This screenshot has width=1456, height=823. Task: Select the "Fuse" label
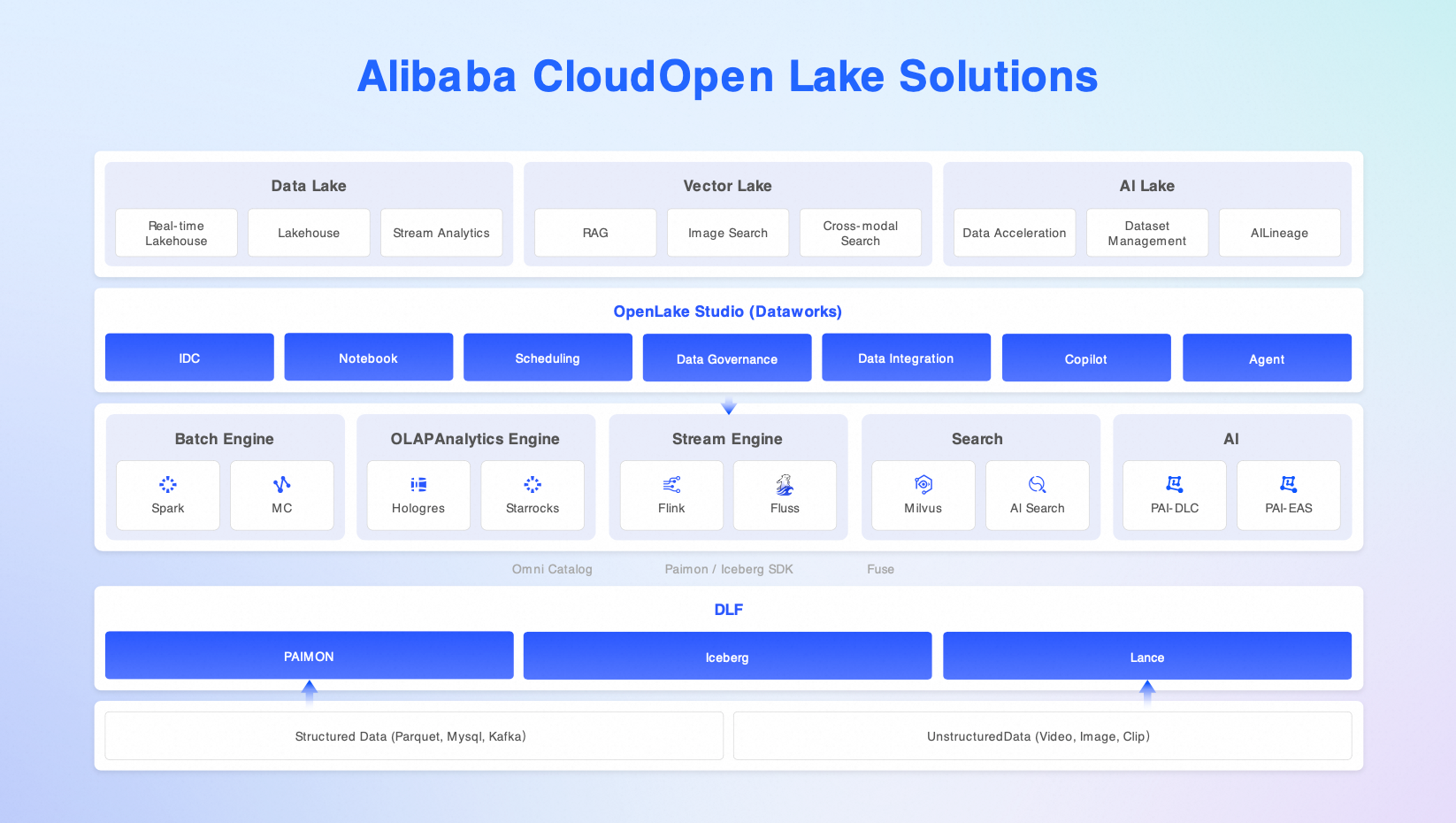click(x=880, y=569)
